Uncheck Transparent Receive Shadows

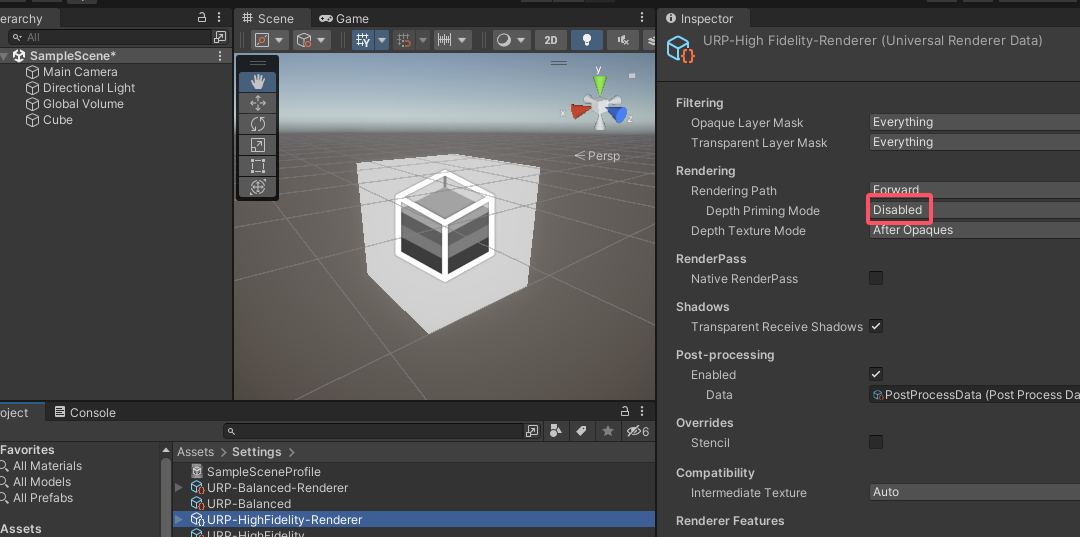click(876, 326)
